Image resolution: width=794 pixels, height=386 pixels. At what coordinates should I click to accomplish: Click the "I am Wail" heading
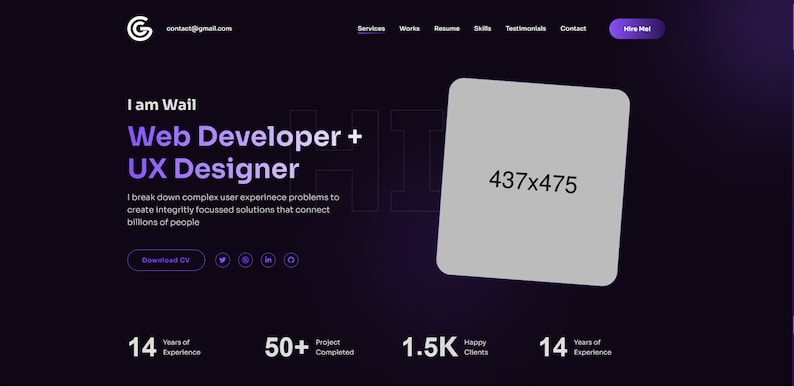pos(162,105)
